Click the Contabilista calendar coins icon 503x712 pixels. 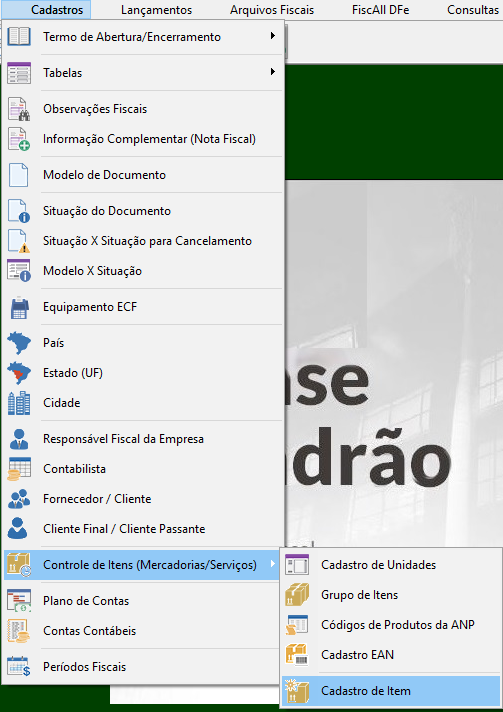(19, 469)
